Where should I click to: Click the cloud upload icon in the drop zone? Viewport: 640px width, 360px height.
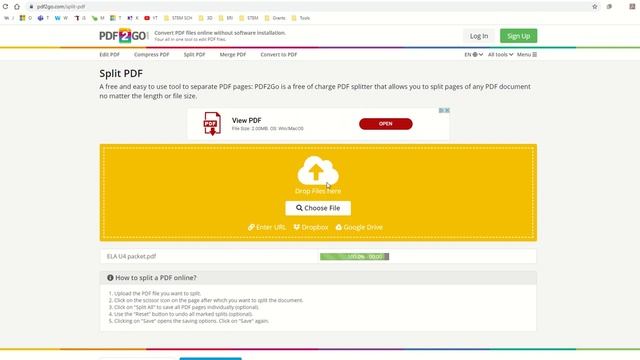318,171
